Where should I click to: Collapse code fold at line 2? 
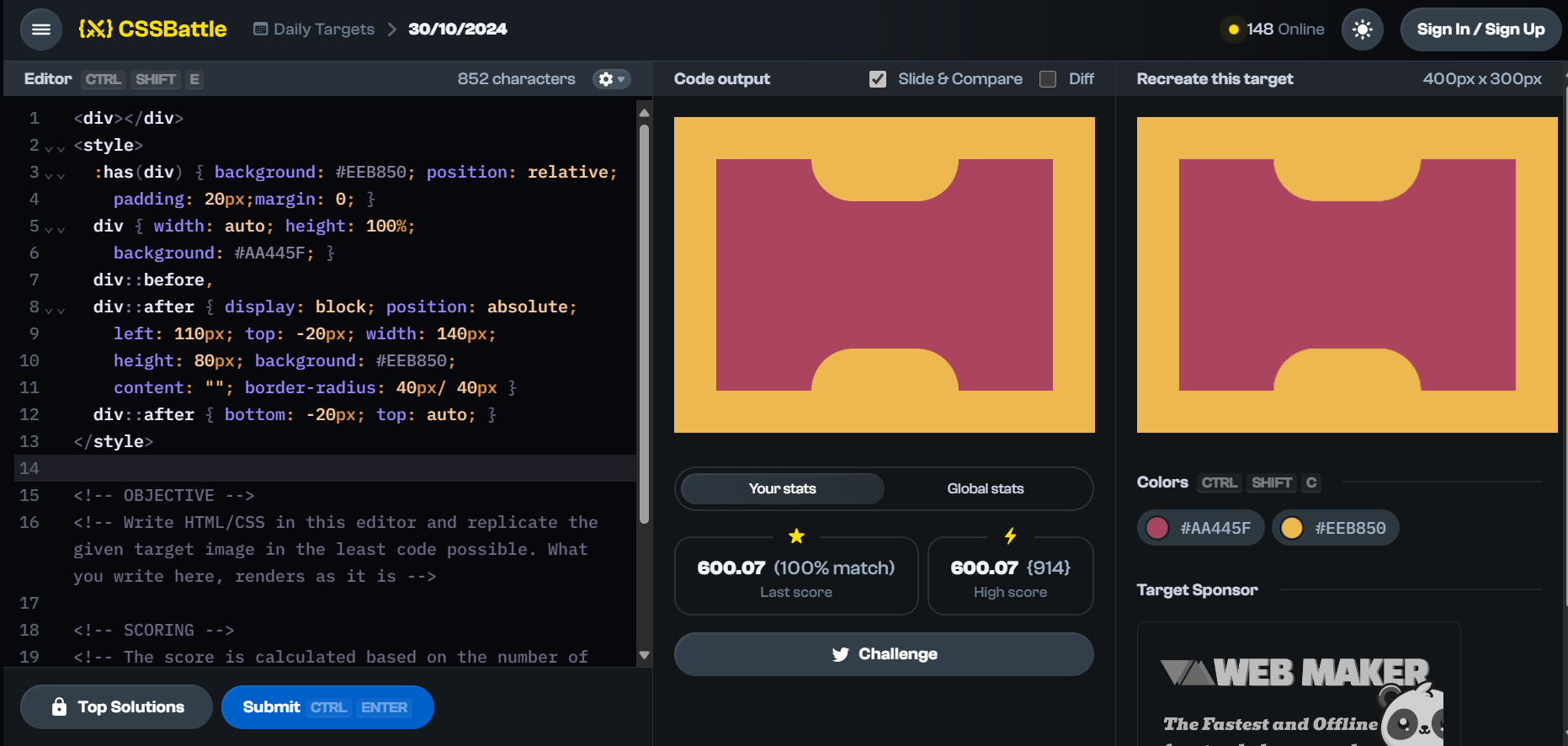coord(55,147)
